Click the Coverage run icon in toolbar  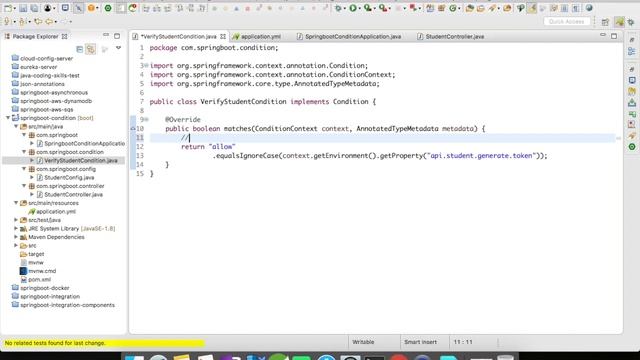(x=367, y=8)
